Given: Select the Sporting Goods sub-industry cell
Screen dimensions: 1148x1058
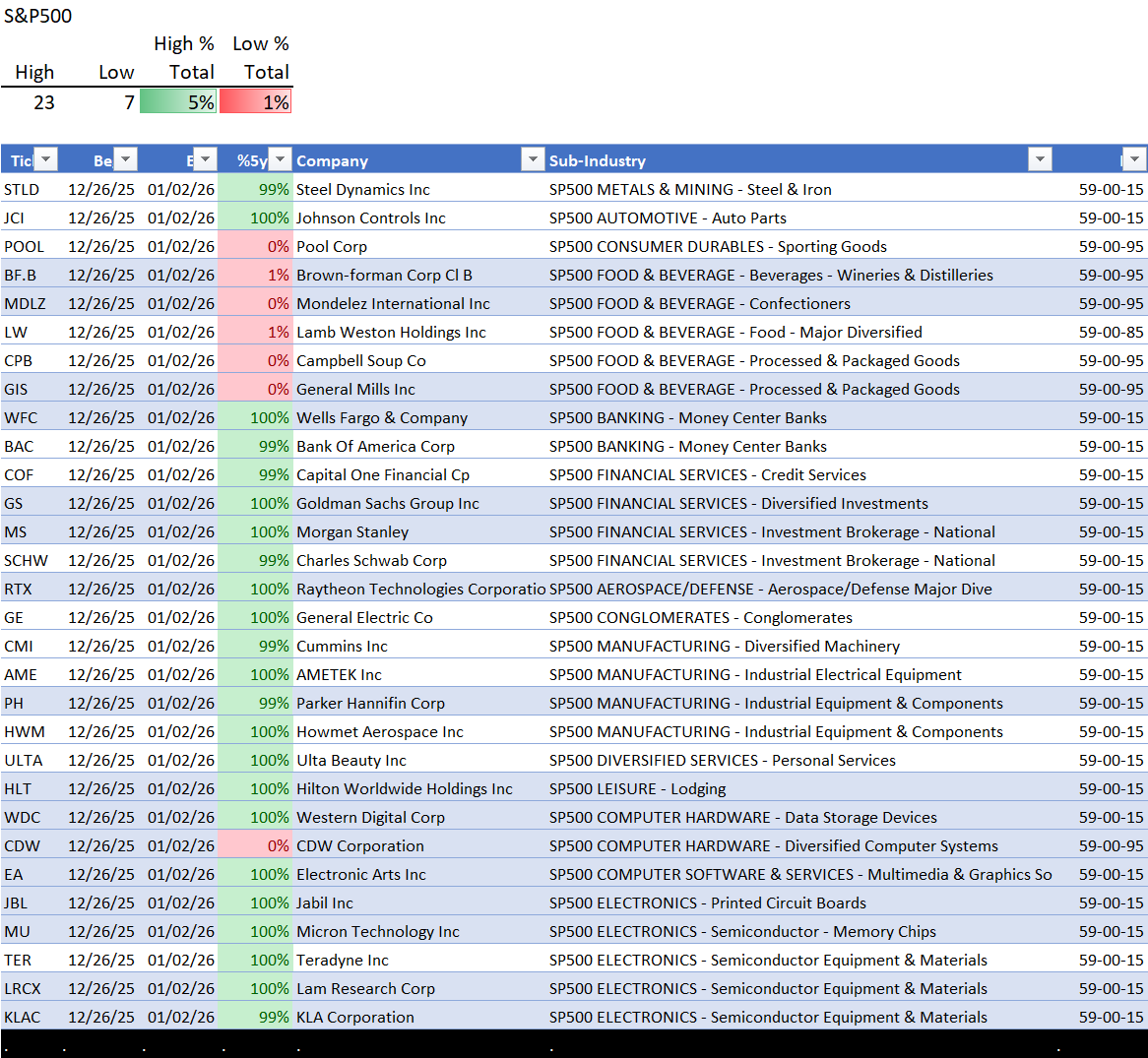Looking at the screenshot, I should (799, 247).
